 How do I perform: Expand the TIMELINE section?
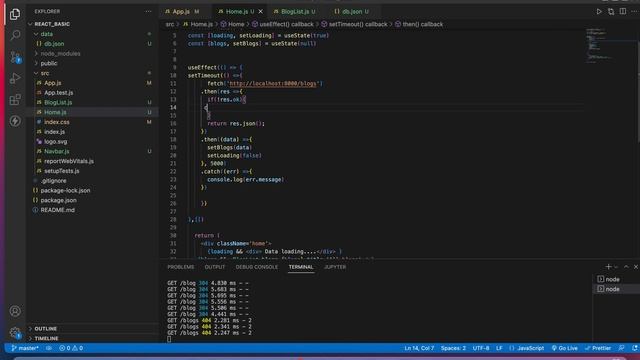93,338
